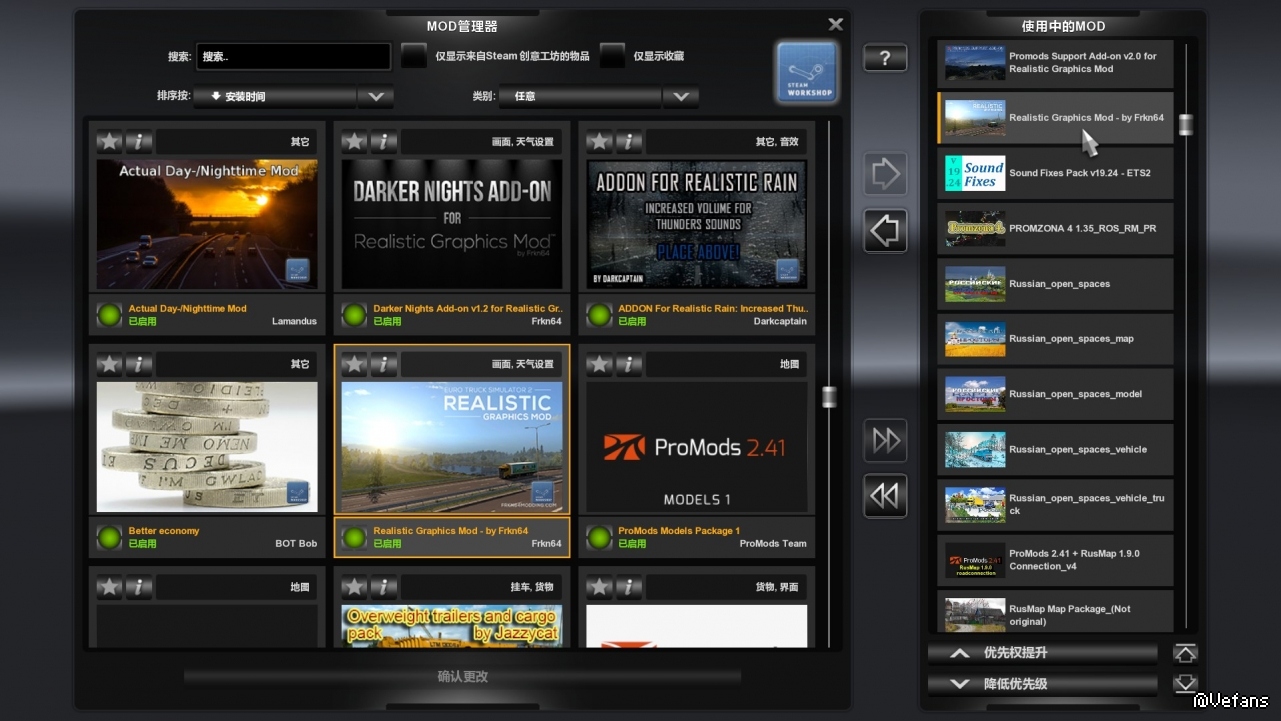Toggle the Darker Nights Add-on green status light
This screenshot has height=721, width=1281.
[x=354, y=315]
